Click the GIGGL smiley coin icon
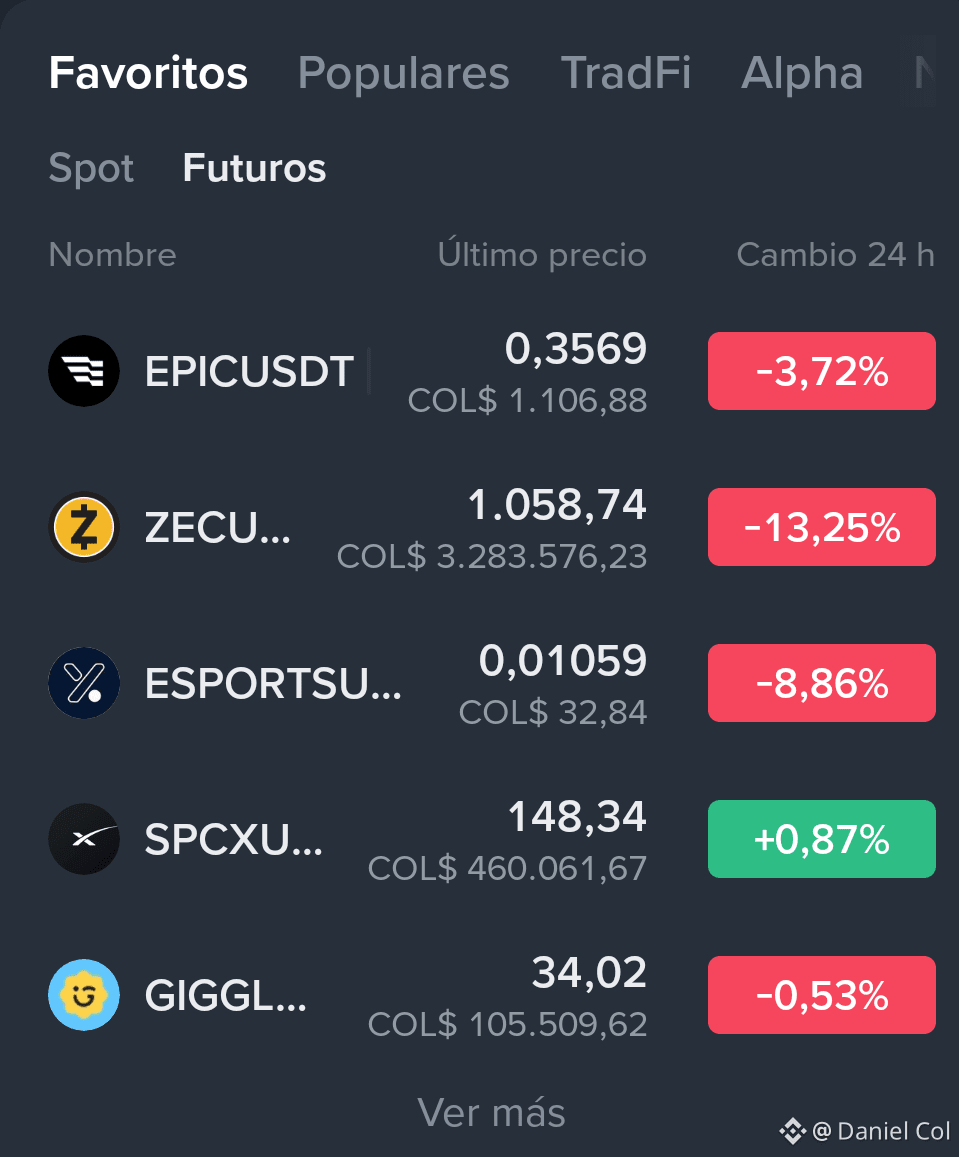 pyautogui.click(x=83, y=995)
